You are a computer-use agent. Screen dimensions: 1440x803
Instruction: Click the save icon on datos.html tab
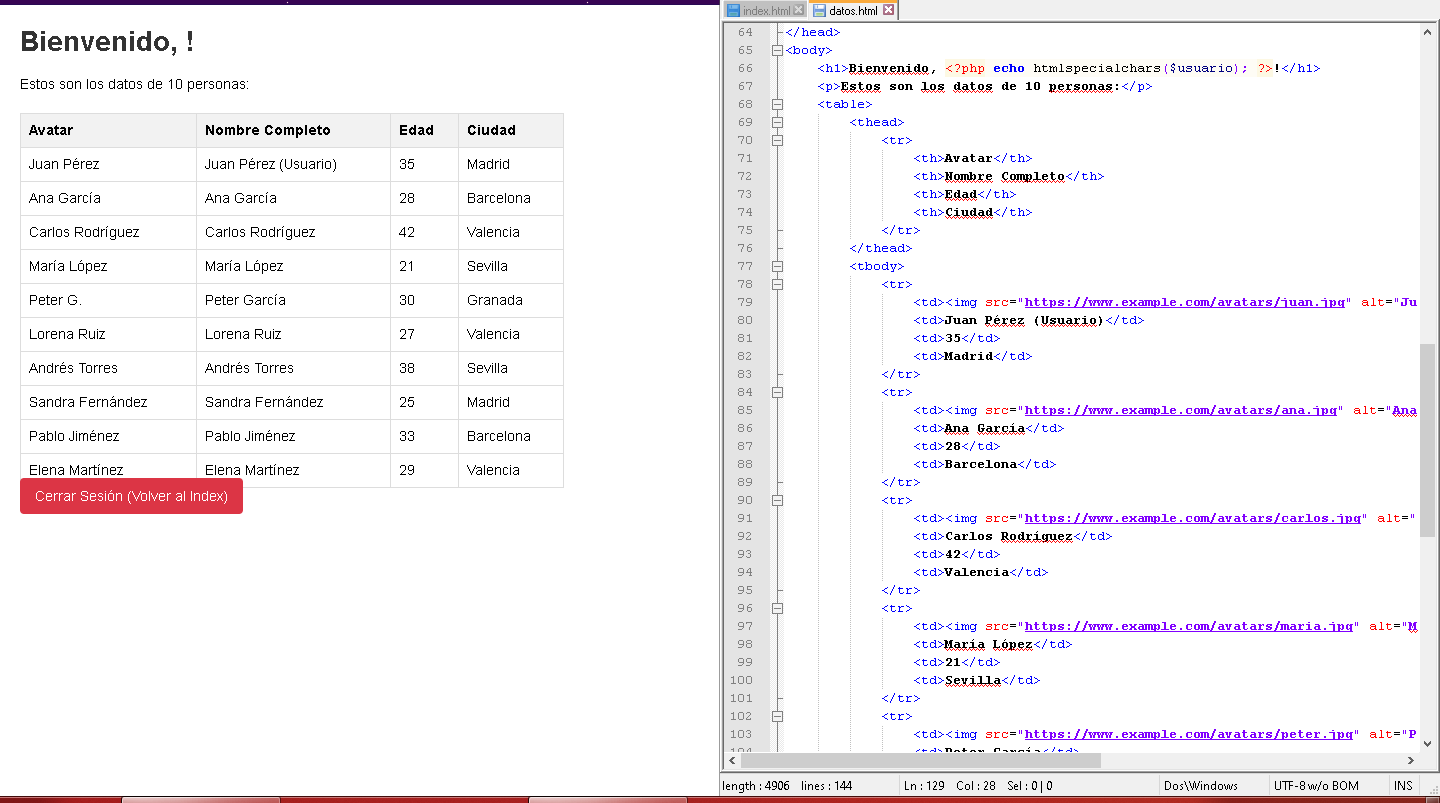click(x=820, y=11)
